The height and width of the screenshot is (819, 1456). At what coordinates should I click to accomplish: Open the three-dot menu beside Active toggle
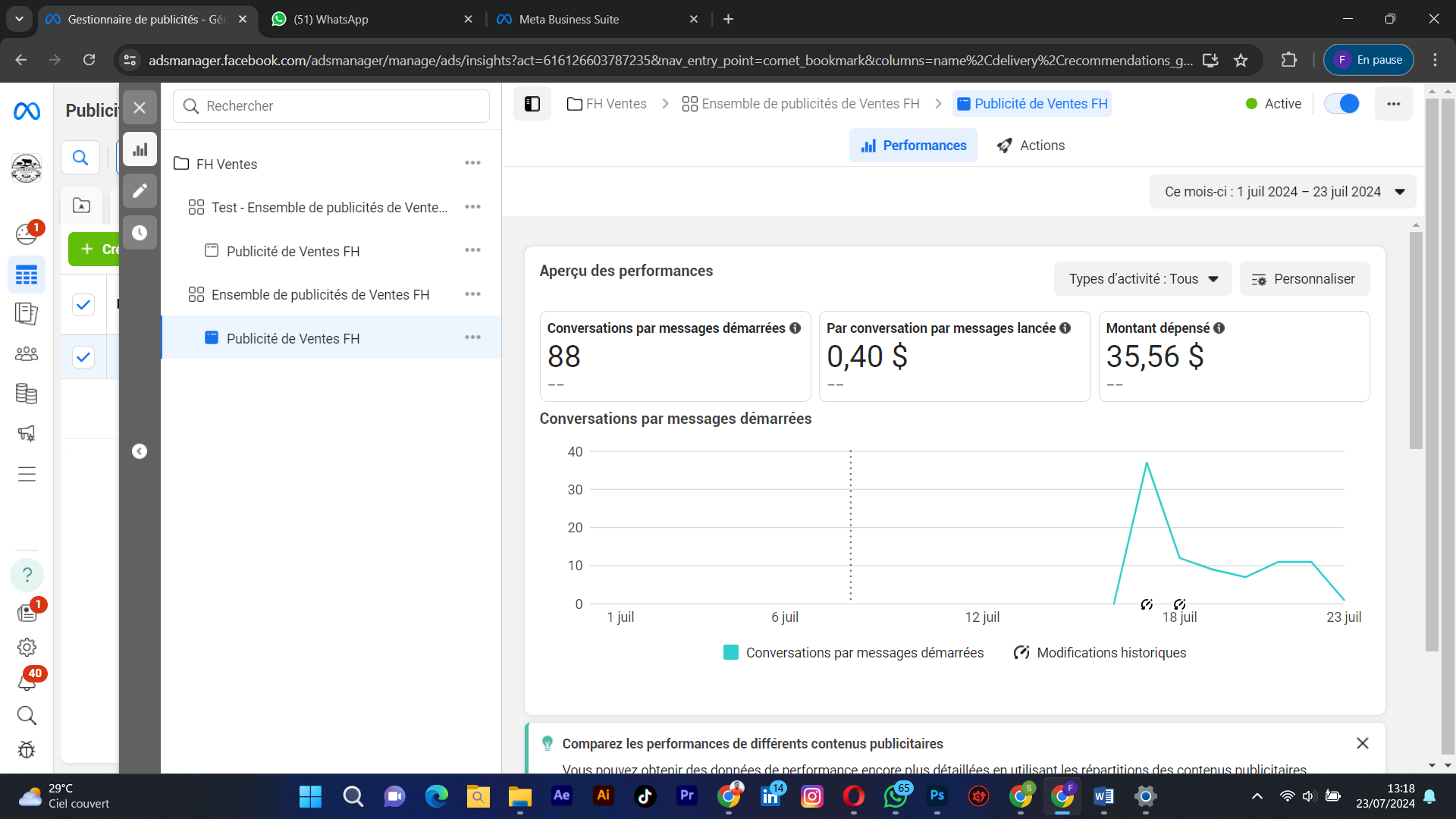pyautogui.click(x=1394, y=104)
